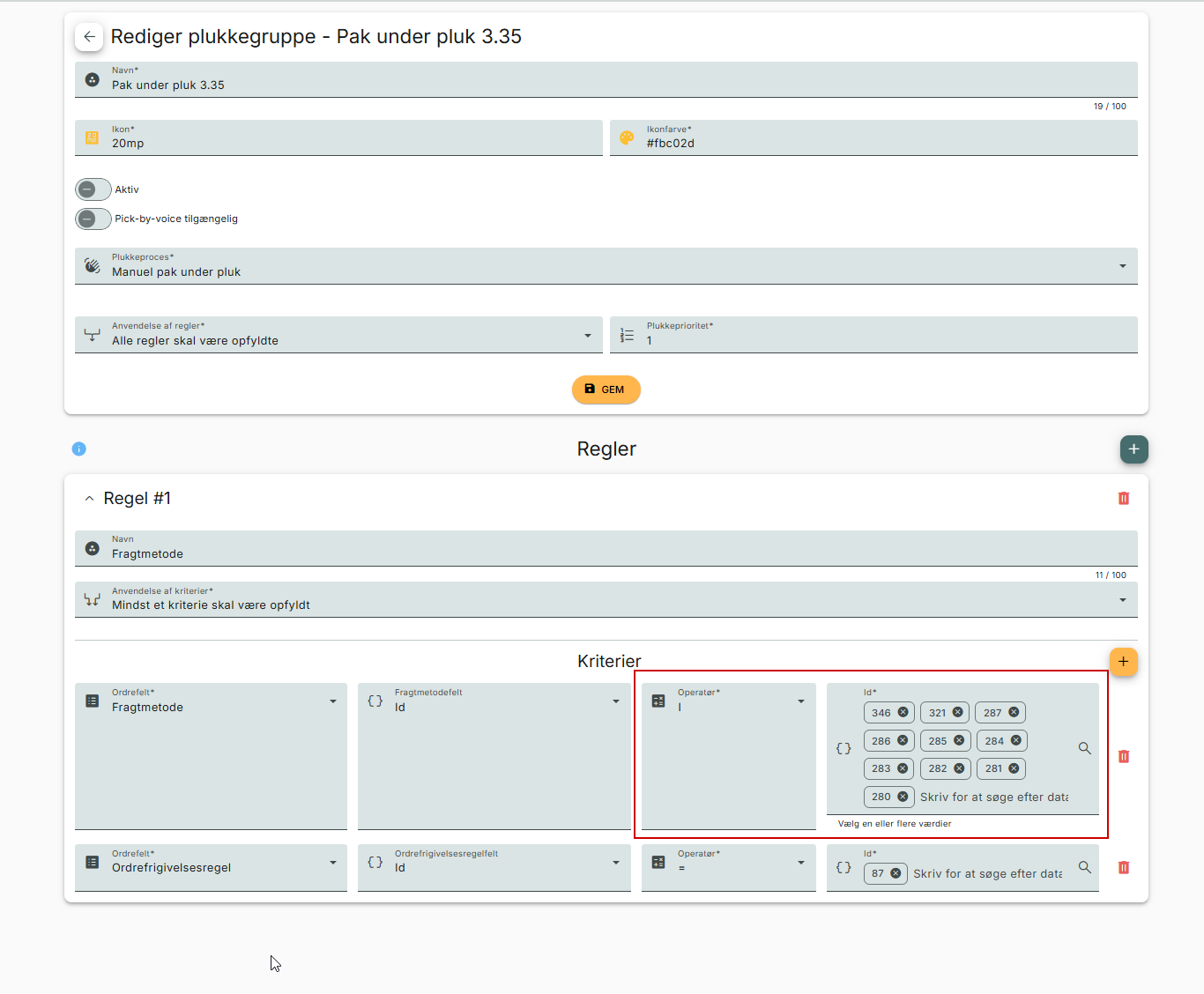
Task: Open the Ordrefrigivelsesregelfelt dropdown
Action: (494, 868)
